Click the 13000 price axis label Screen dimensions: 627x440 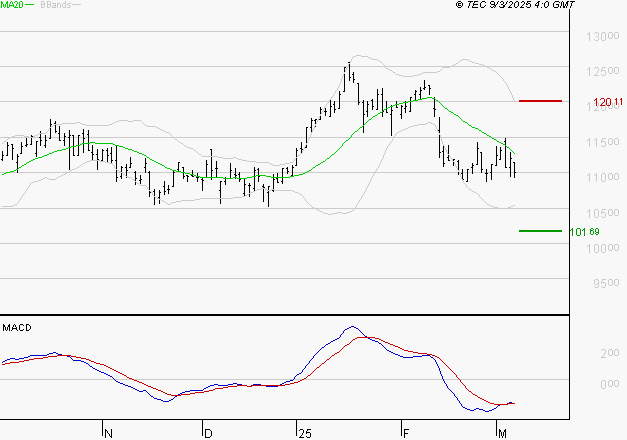coord(603,37)
